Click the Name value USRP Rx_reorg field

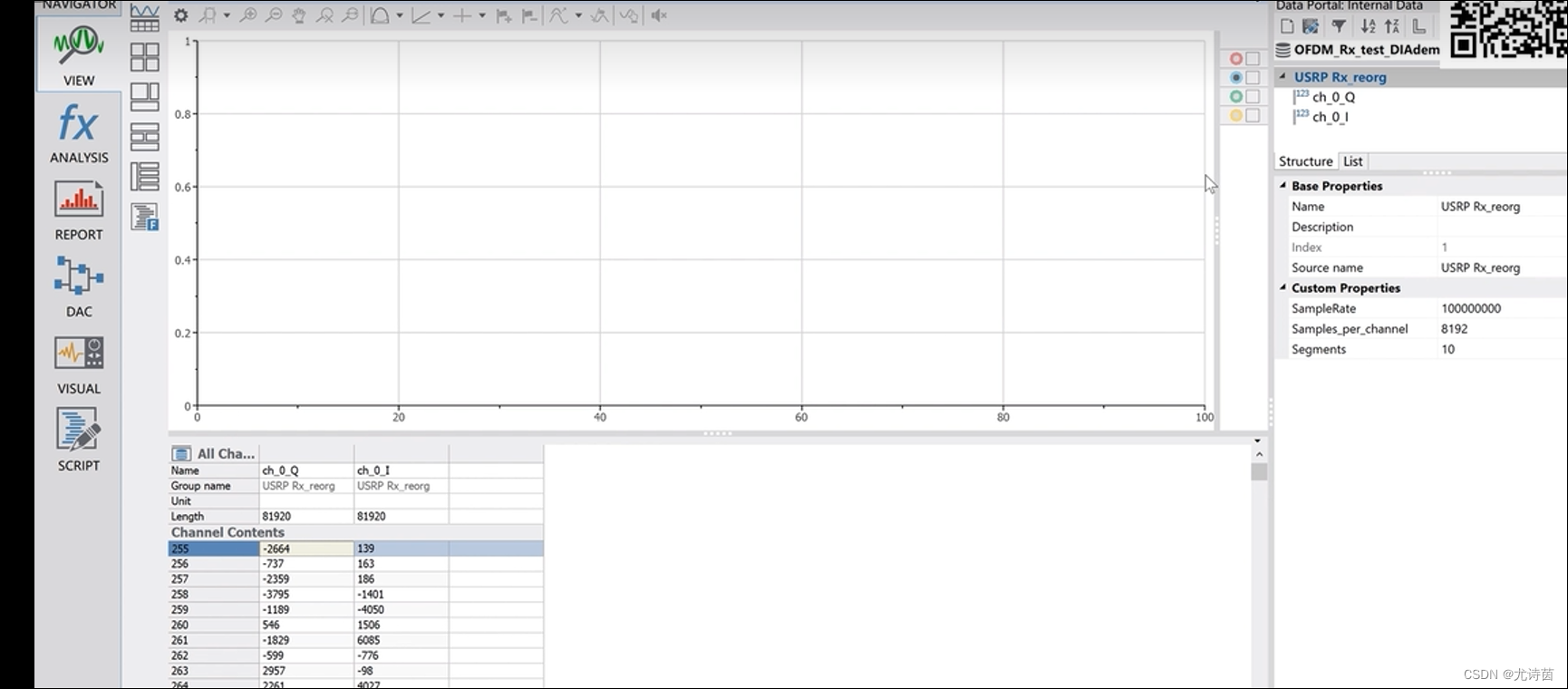(x=1503, y=207)
